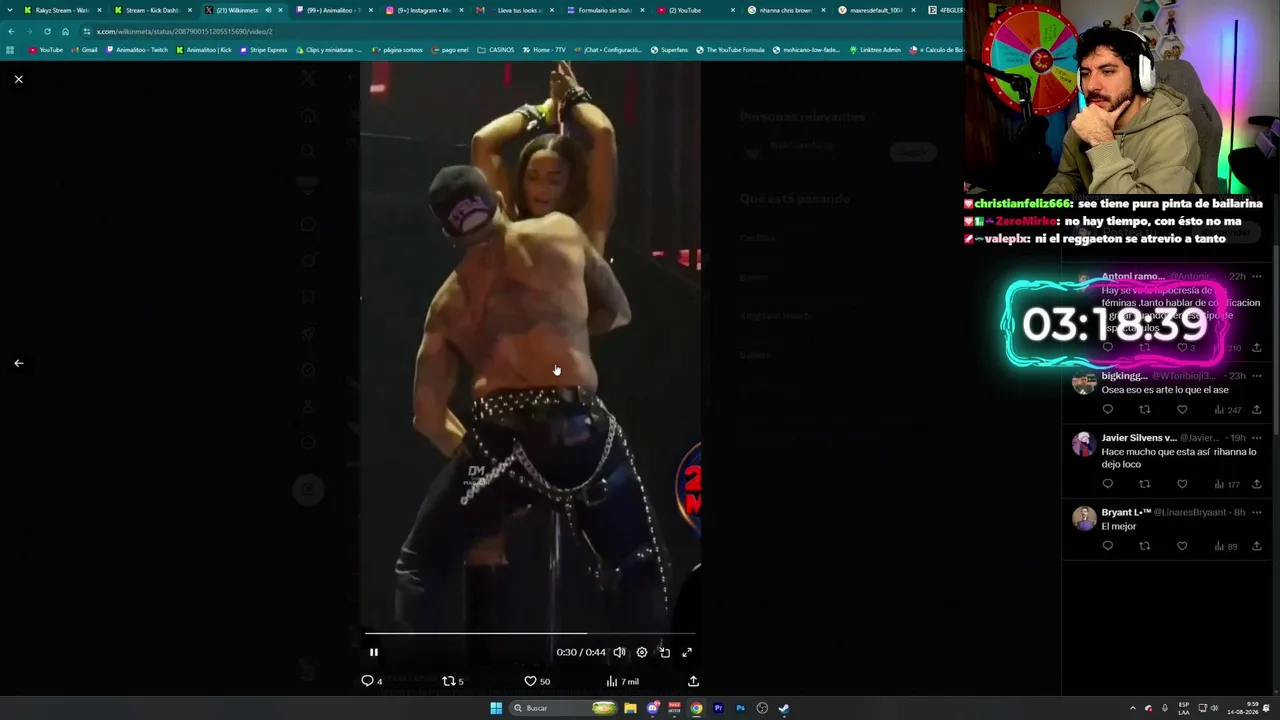The height and width of the screenshot is (720, 1280).
Task: Go back in the browser
Action: click(x=11, y=31)
